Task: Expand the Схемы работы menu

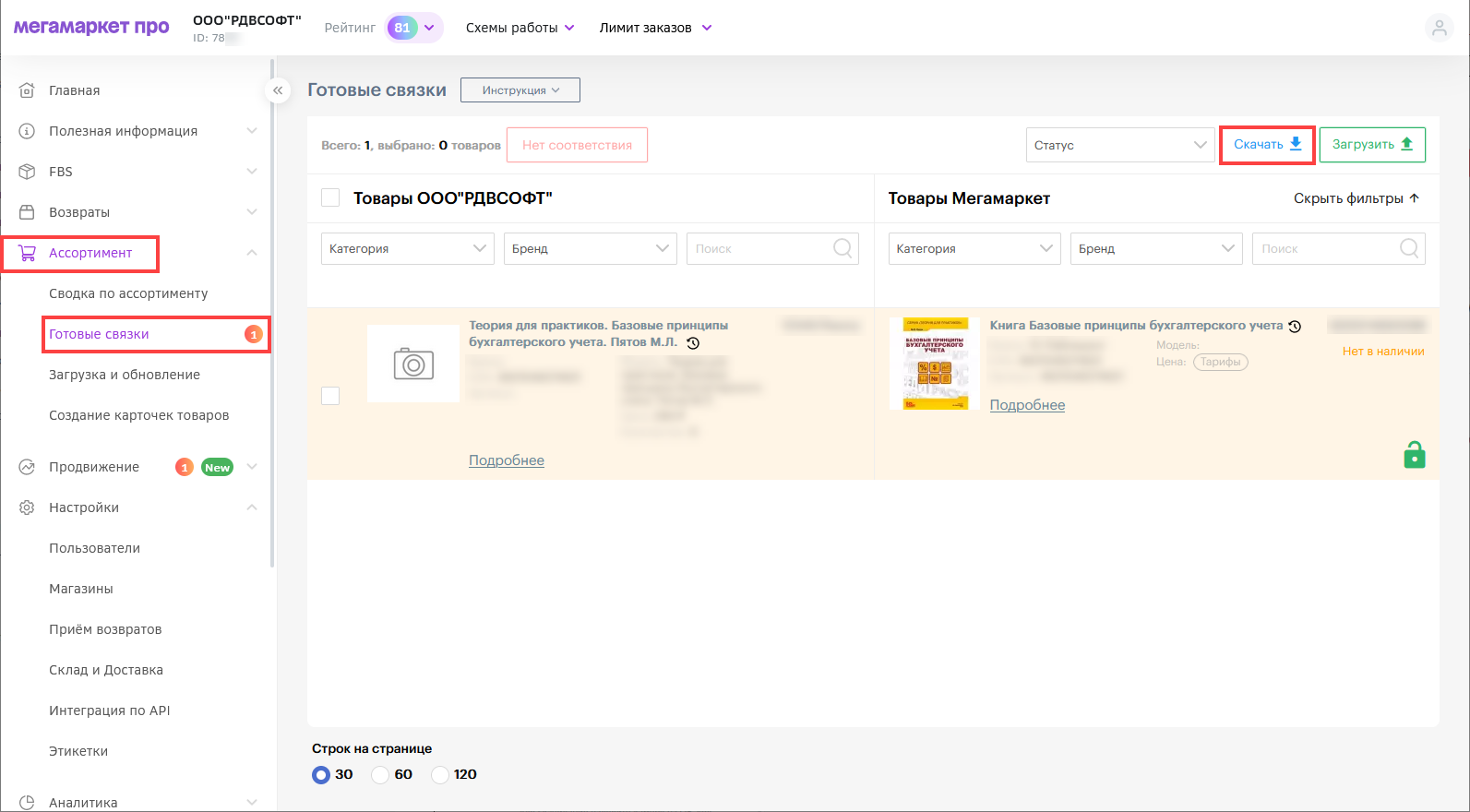Action: [x=520, y=28]
